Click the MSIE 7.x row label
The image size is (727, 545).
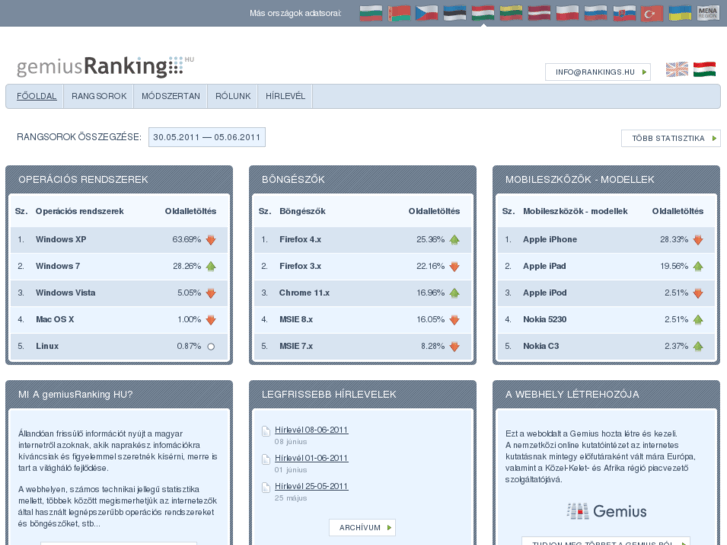pos(296,346)
